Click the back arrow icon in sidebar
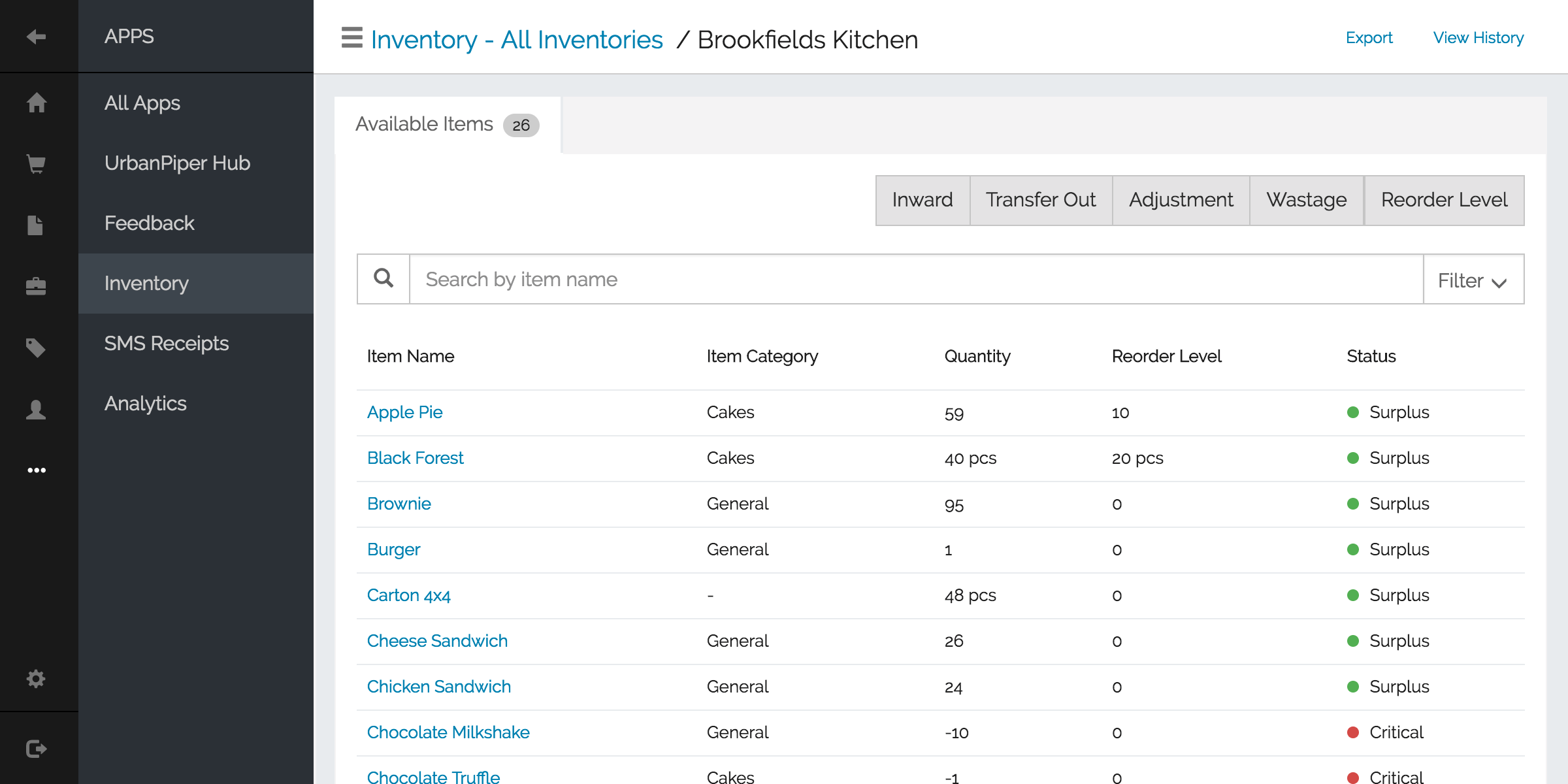Screen dimensions: 1568x784 [36, 37]
